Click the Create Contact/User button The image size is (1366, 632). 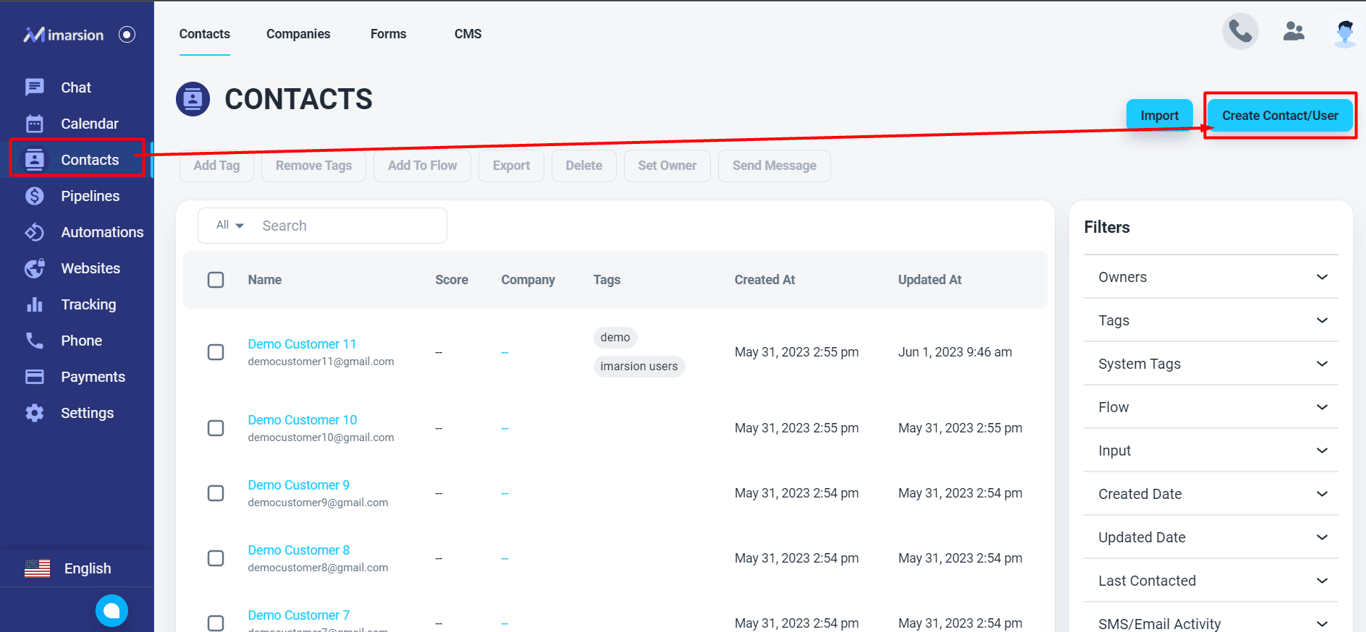pos(1280,116)
